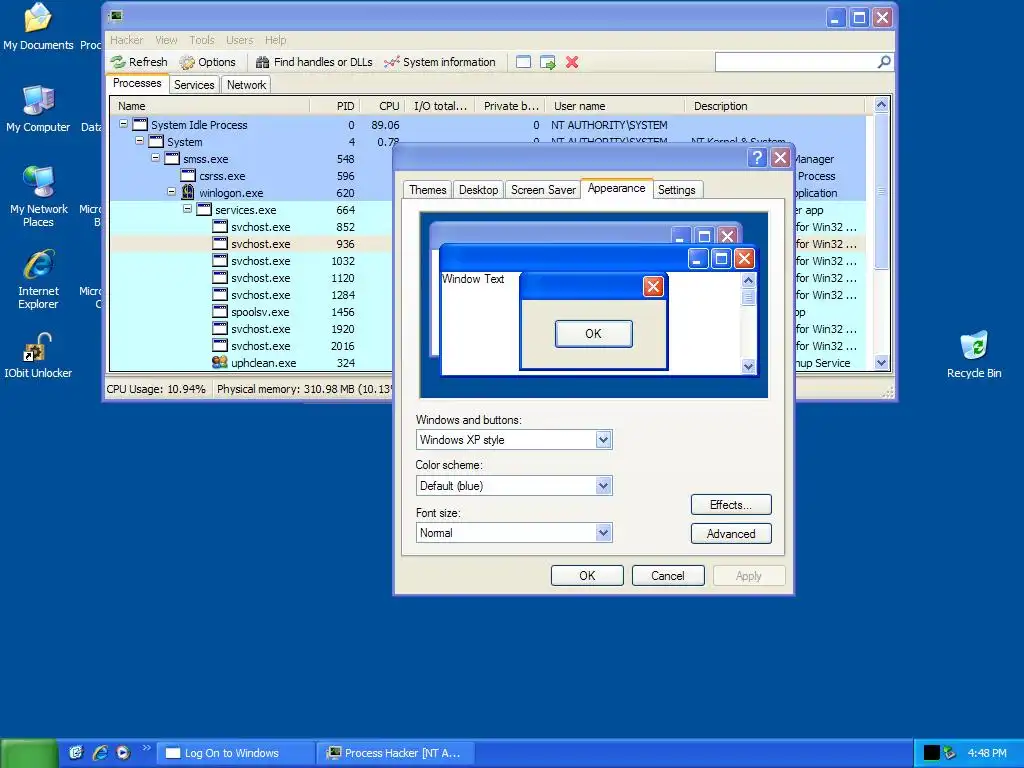
Task: Expand the quick launch overflow chevron
Action: click(x=146, y=748)
